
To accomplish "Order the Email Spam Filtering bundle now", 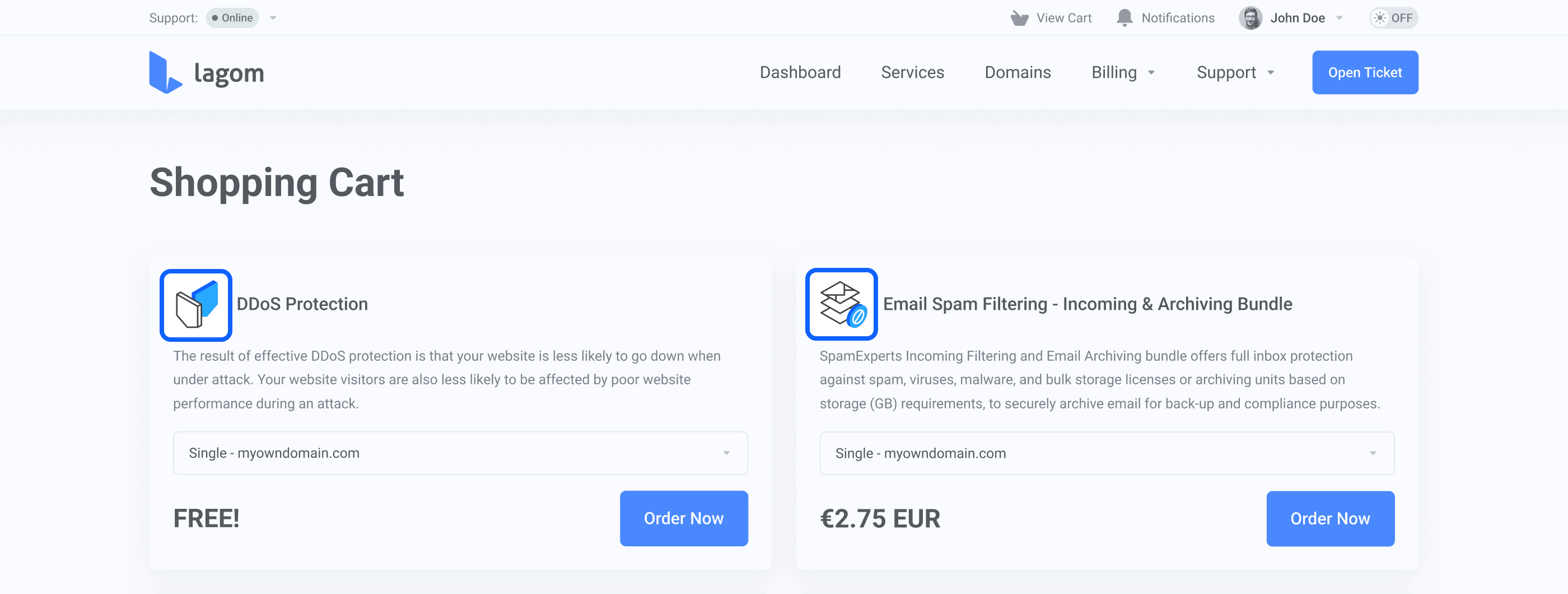I will click(1330, 518).
